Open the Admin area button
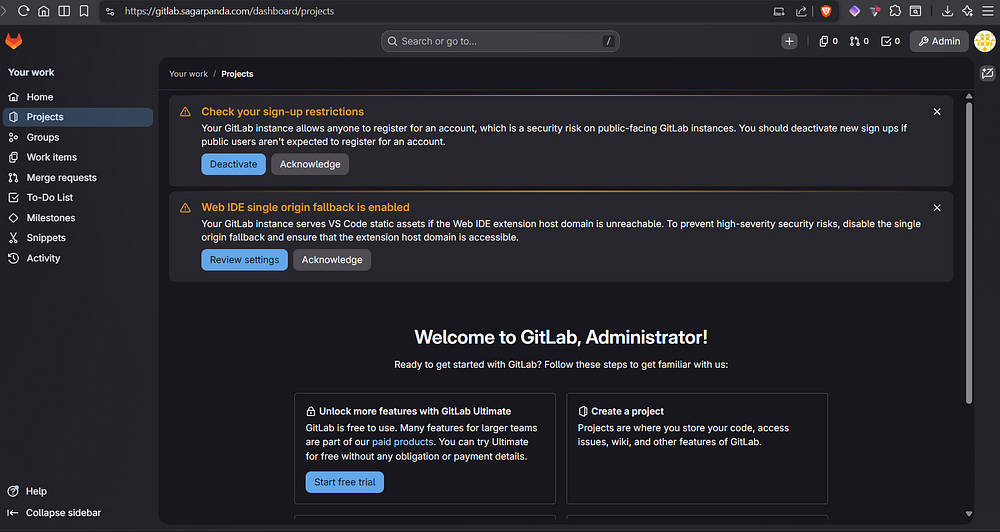 938,41
